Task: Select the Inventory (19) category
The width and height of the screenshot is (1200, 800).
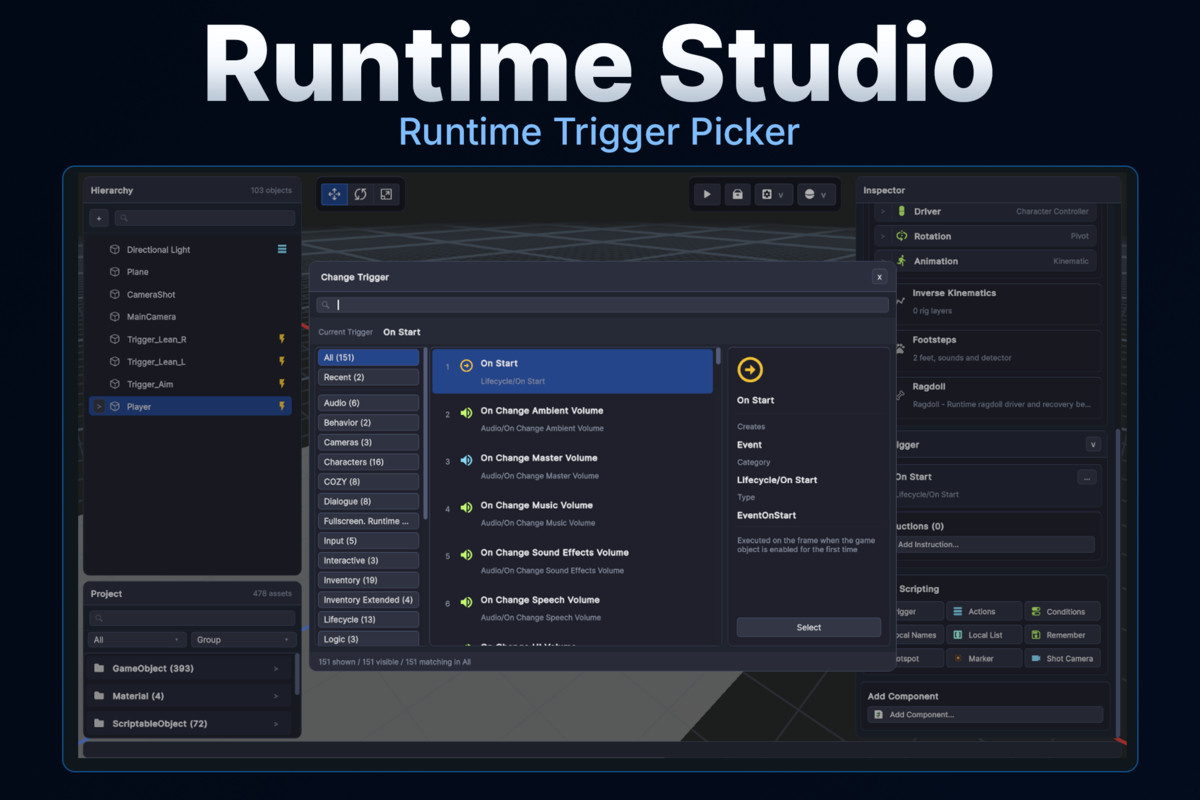Action: click(368, 580)
